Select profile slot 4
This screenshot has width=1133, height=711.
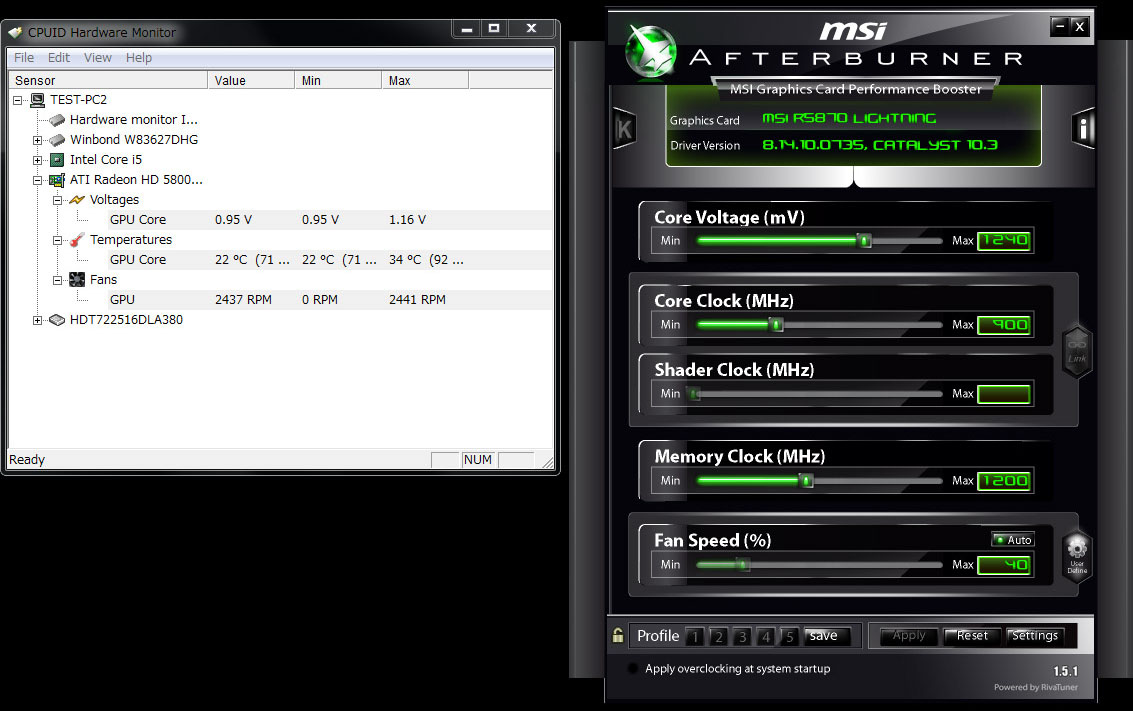click(766, 636)
